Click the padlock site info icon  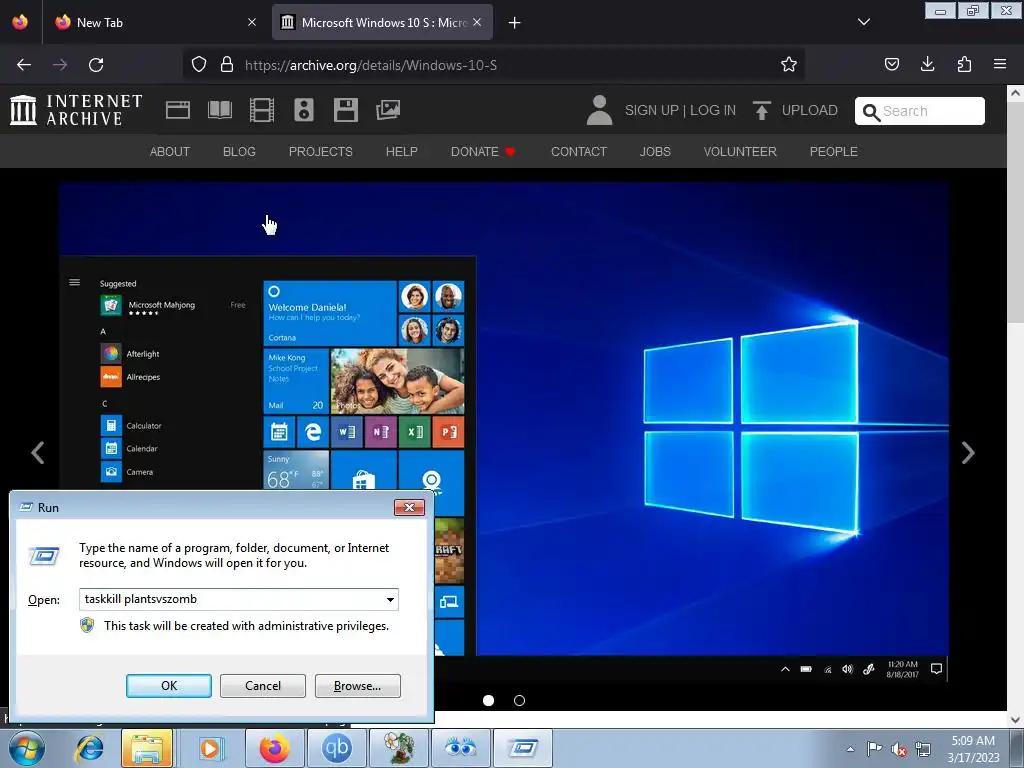[x=227, y=65]
